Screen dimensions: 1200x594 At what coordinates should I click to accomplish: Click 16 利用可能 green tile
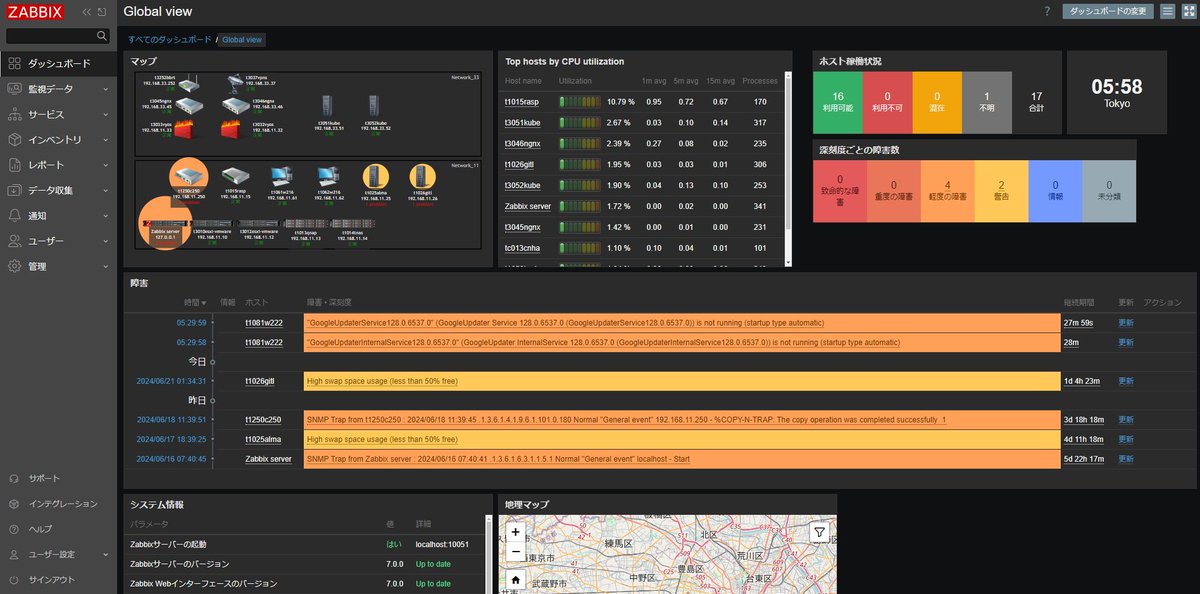tap(838, 102)
